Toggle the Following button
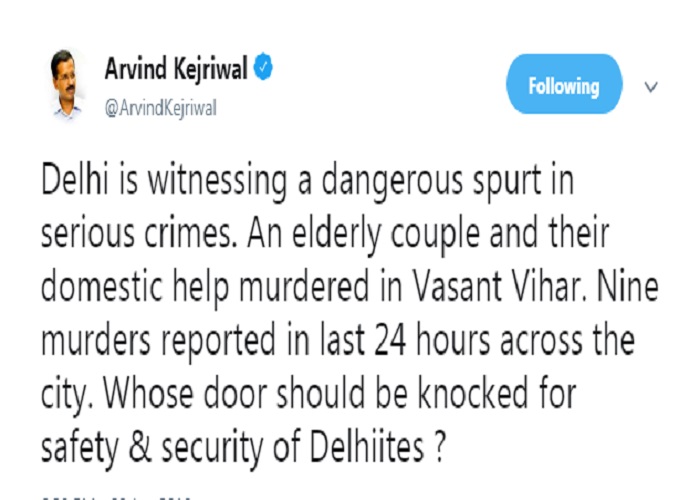 [564, 84]
